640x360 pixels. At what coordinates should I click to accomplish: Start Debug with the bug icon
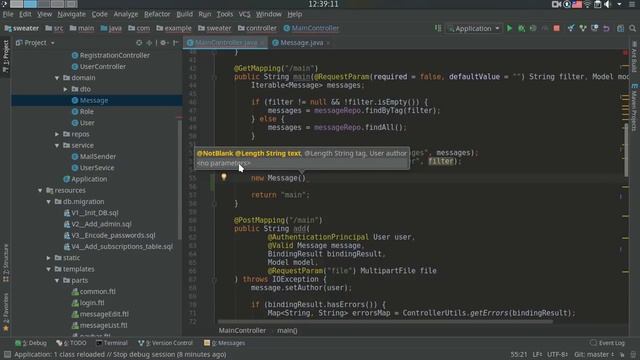coord(521,28)
